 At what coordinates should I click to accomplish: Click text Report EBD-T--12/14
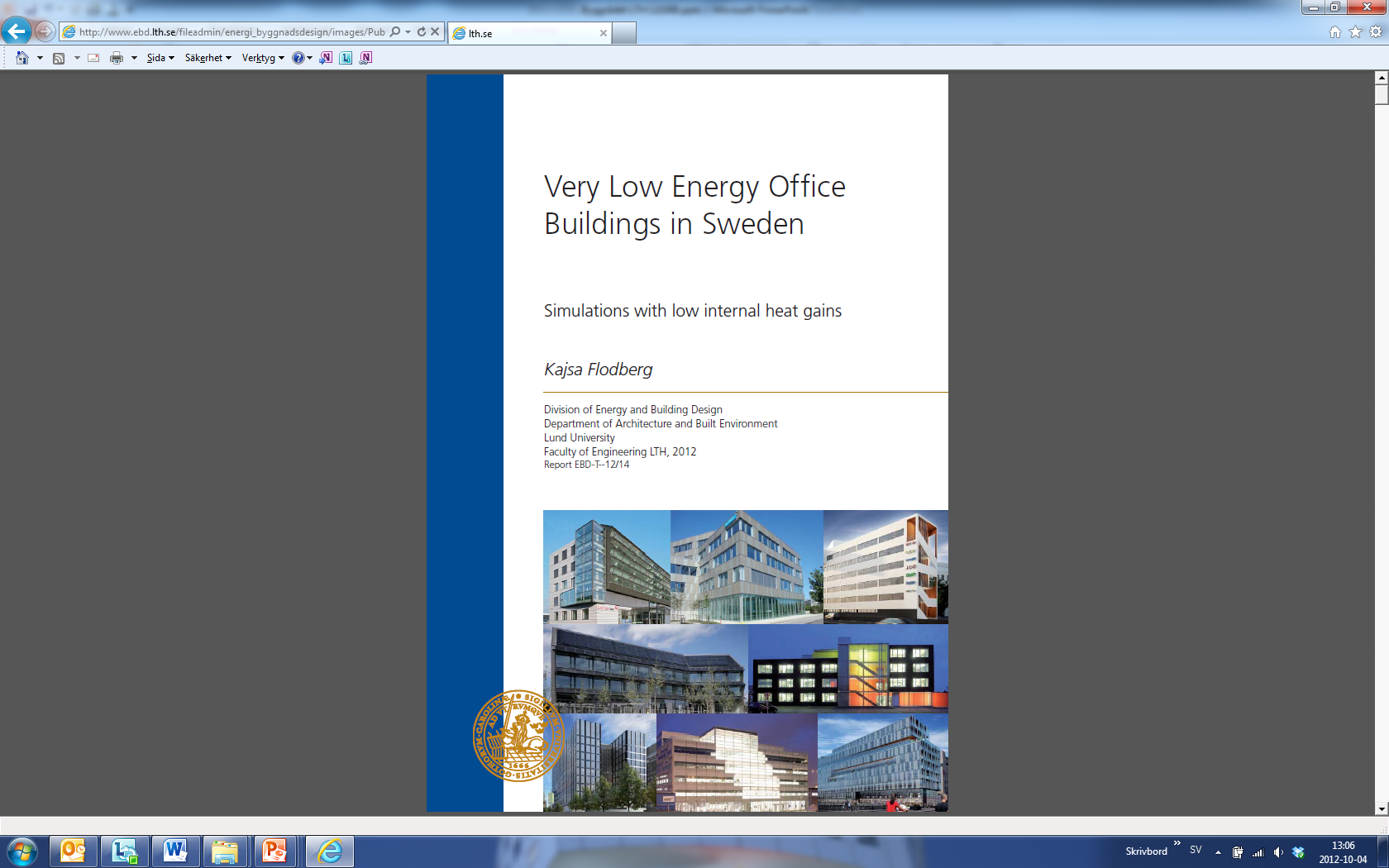(586, 465)
